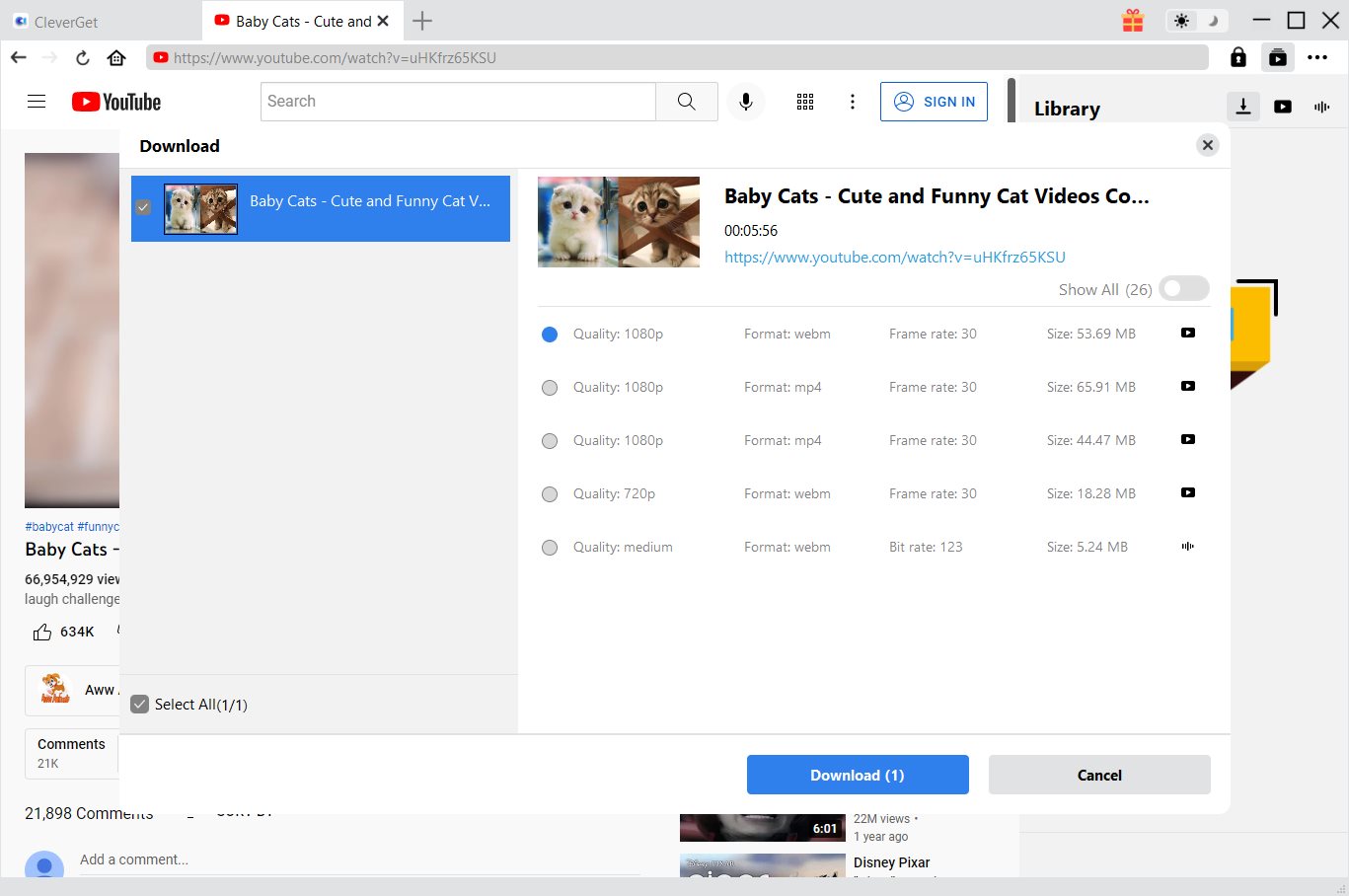Reload the page with the refresh icon
This screenshot has width=1349, height=896.
[x=83, y=57]
